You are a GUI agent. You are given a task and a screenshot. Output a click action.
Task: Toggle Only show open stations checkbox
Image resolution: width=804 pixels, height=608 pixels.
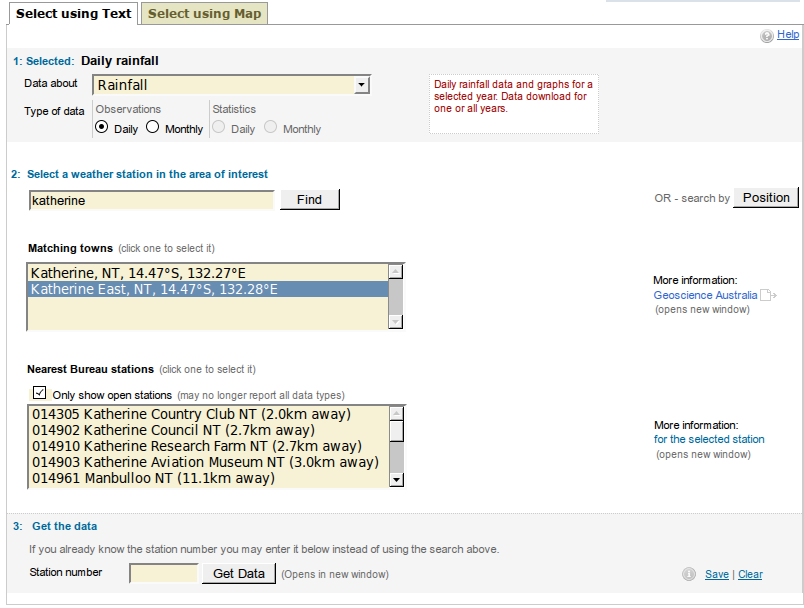tap(39, 394)
